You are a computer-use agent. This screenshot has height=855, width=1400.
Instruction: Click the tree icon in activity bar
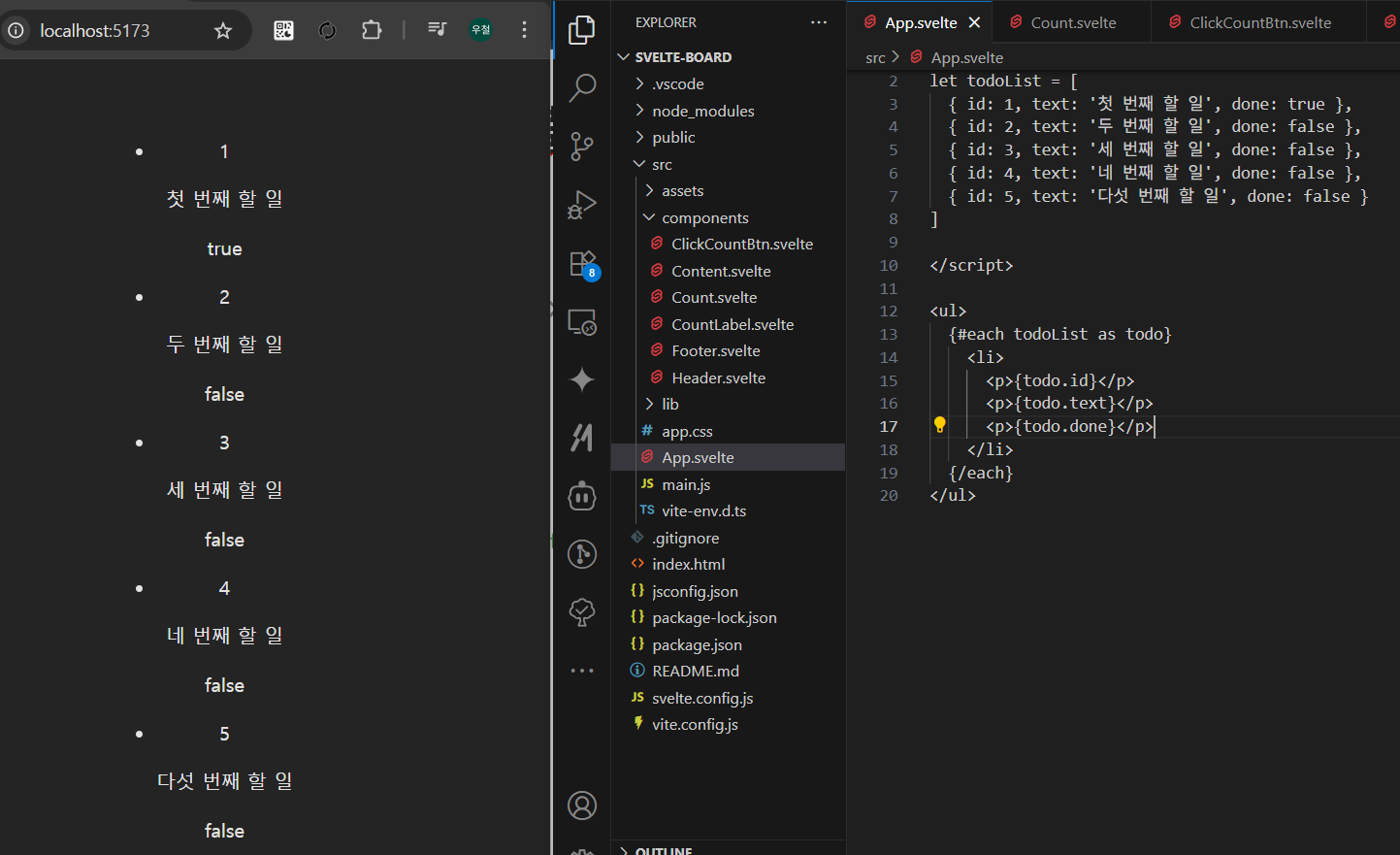582,612
